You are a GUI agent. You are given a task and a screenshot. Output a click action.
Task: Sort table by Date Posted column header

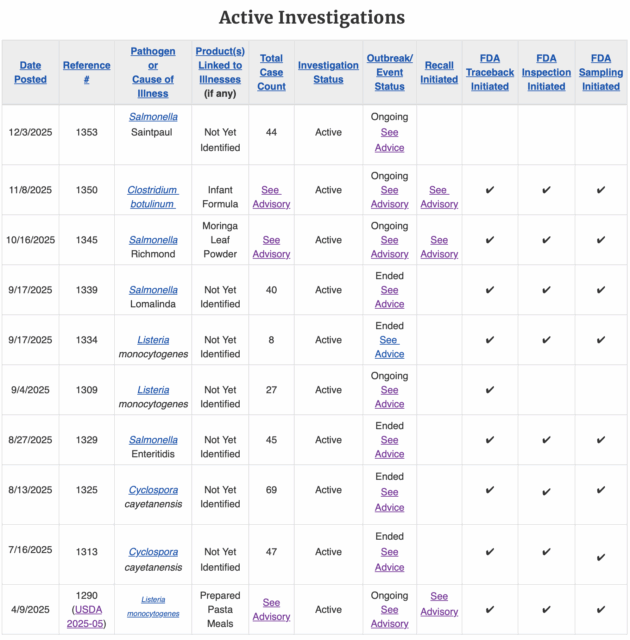30,72
